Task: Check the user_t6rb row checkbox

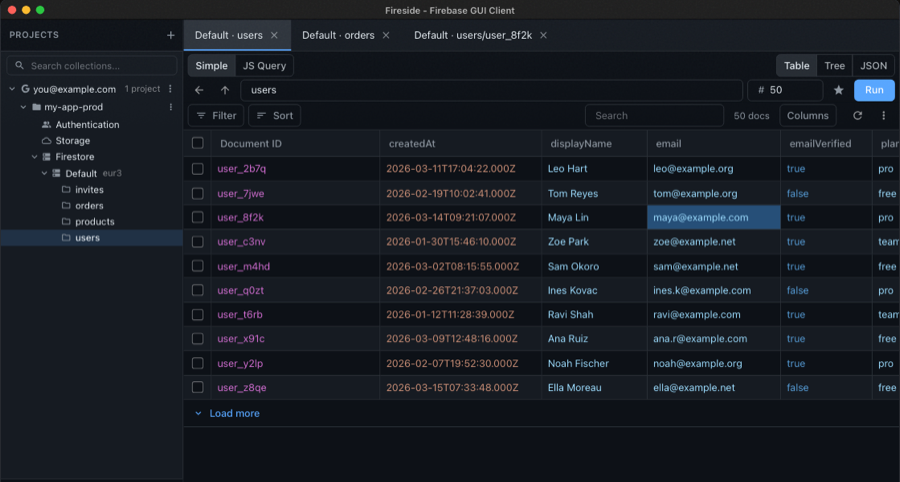Action: [x=197, y=314]
